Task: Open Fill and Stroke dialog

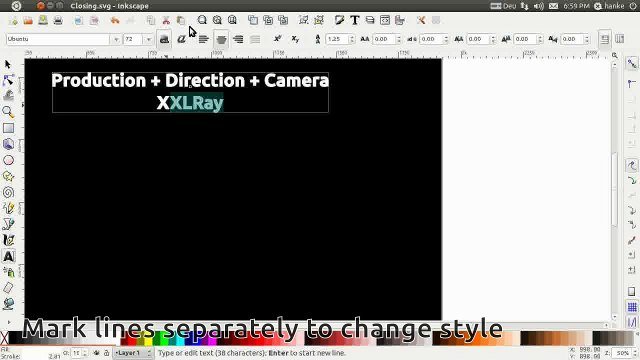Action: point(339,20)
